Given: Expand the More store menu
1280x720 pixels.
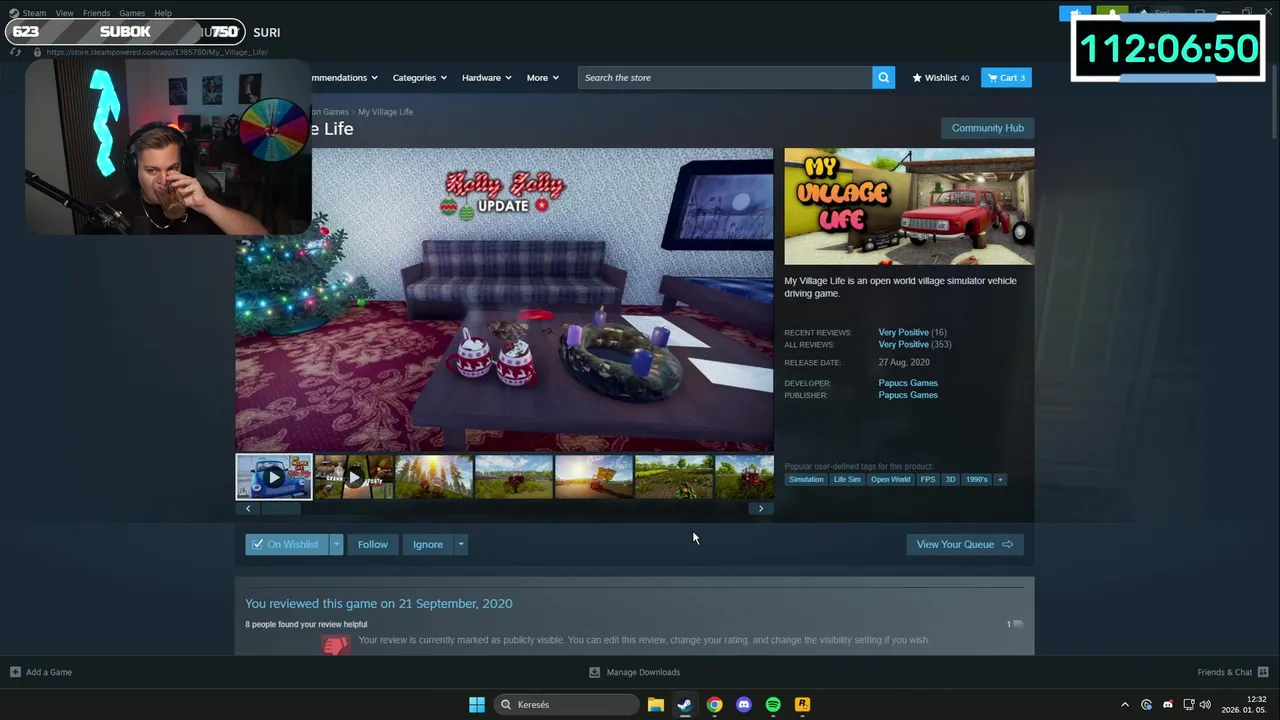Looking at the screenshot, I should [543, 77].
